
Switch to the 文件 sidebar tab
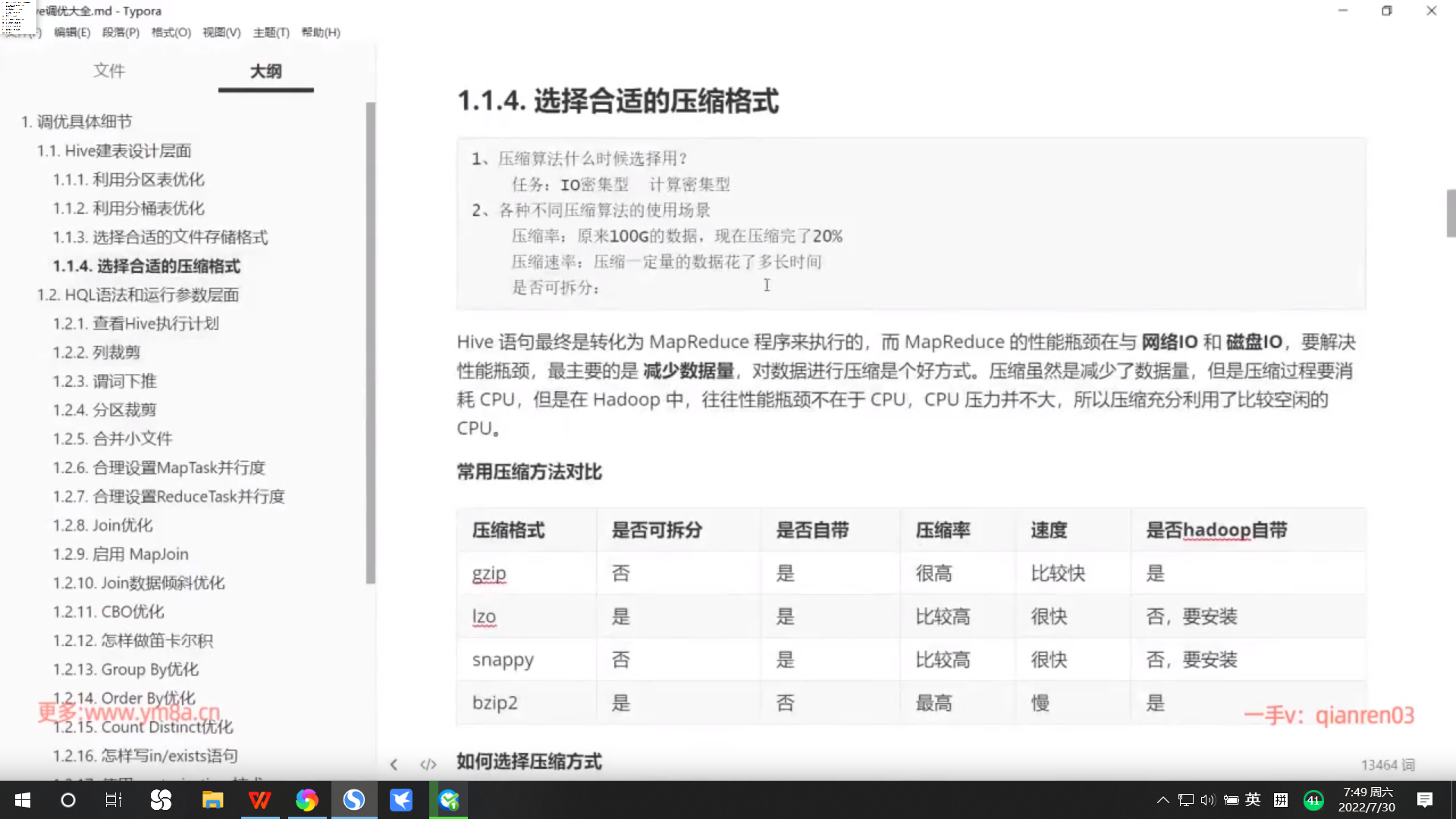point(109,71)
